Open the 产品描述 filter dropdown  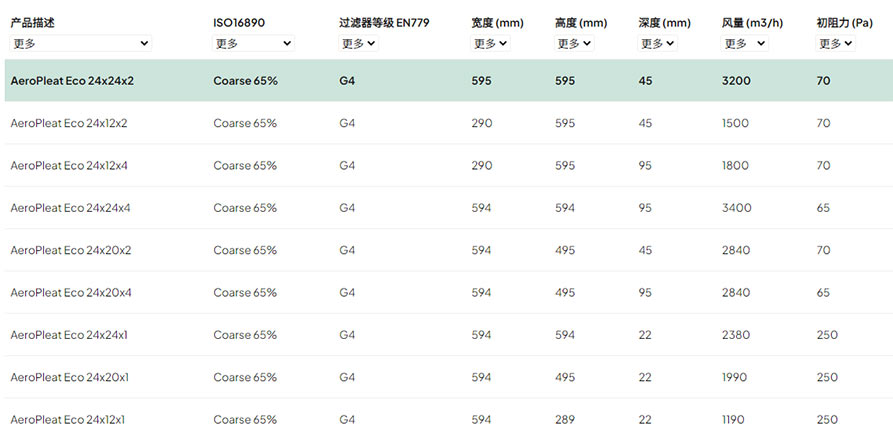[x=80, y=43]
